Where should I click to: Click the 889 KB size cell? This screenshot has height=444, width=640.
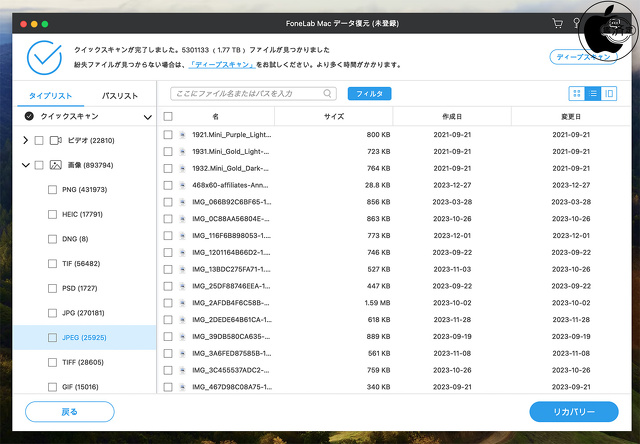pos(378,337)
